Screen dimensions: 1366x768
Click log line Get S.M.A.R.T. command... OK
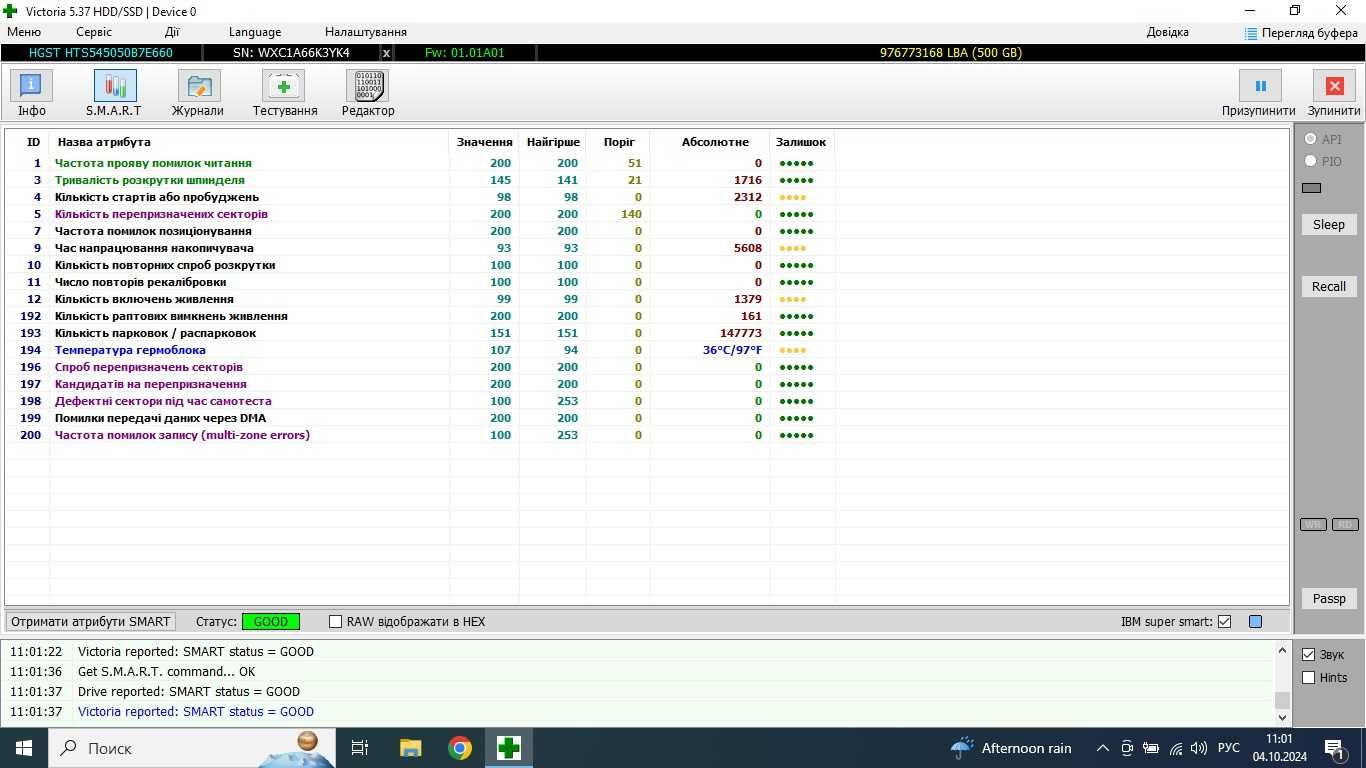point(166,672)
